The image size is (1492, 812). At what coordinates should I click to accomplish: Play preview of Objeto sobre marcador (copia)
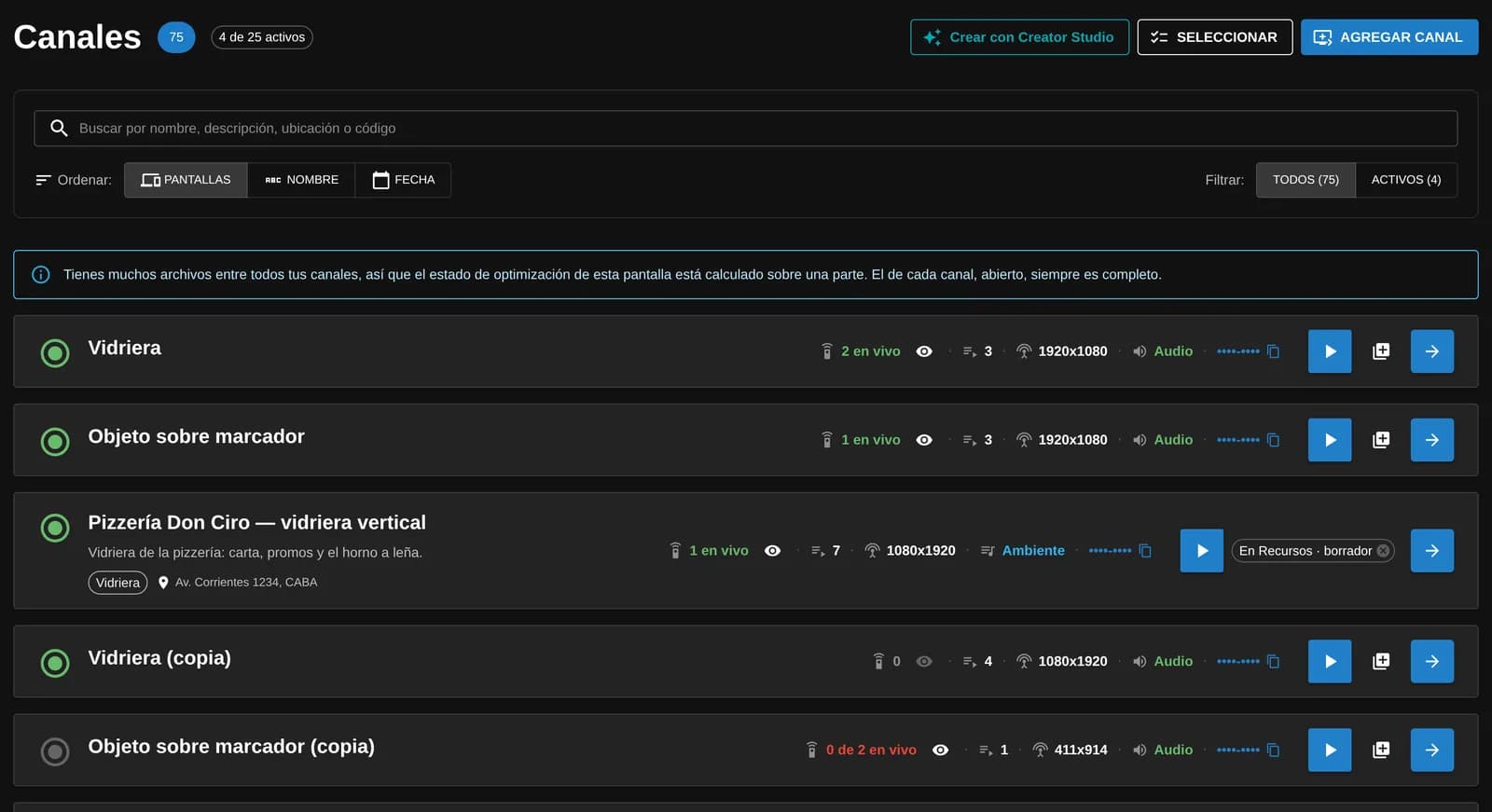[1330, 750]
